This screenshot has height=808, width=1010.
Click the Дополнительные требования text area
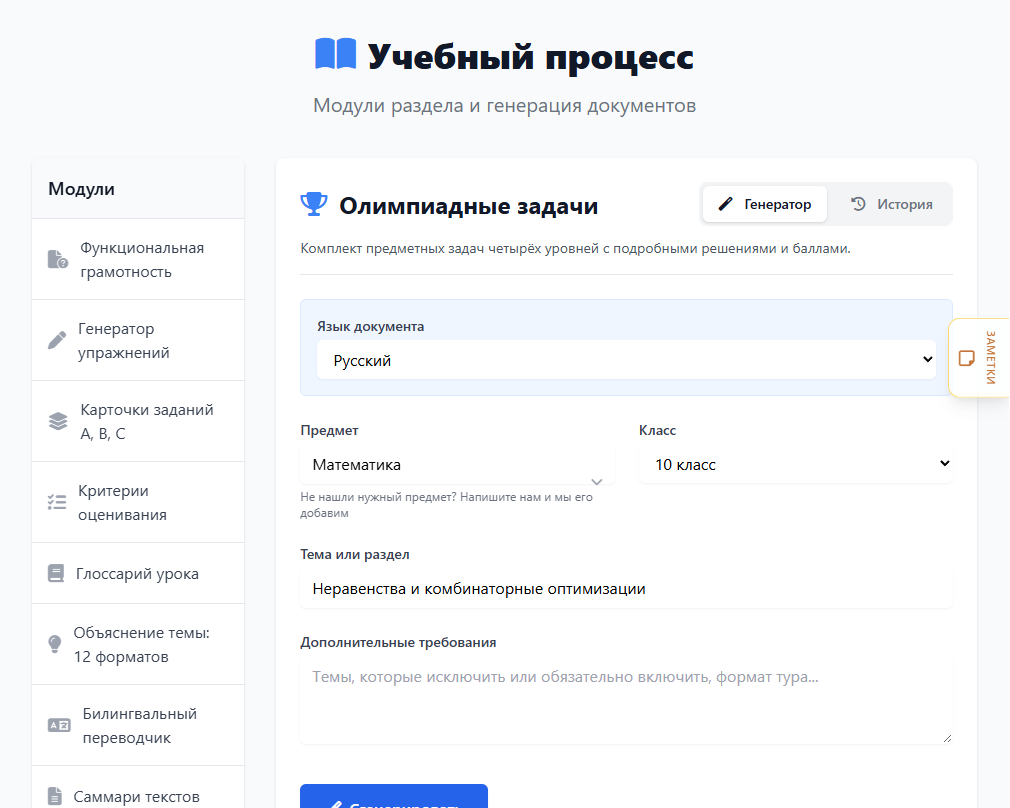(x=626, y=702)
